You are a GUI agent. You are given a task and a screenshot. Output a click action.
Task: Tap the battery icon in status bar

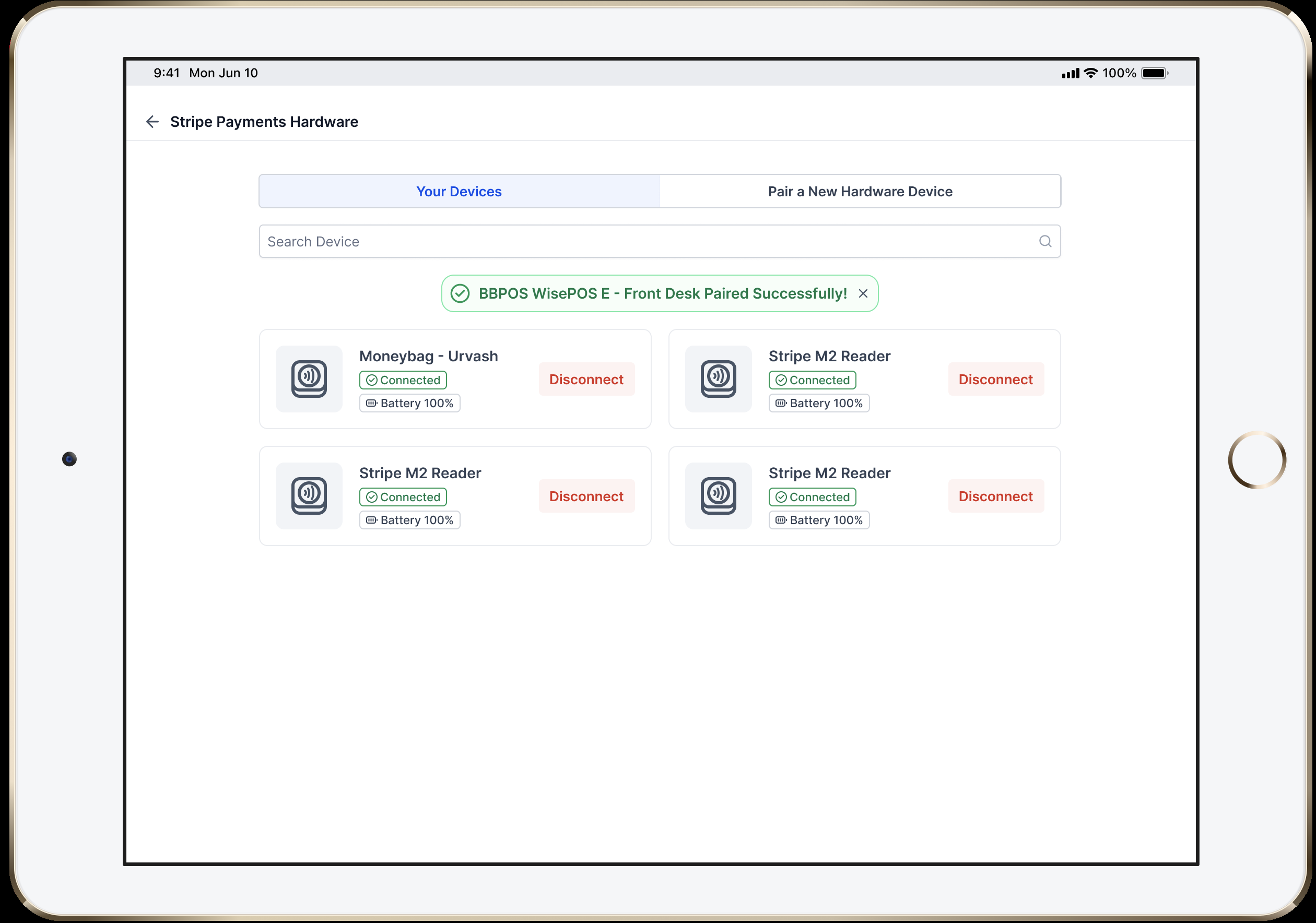point(1154,73)
